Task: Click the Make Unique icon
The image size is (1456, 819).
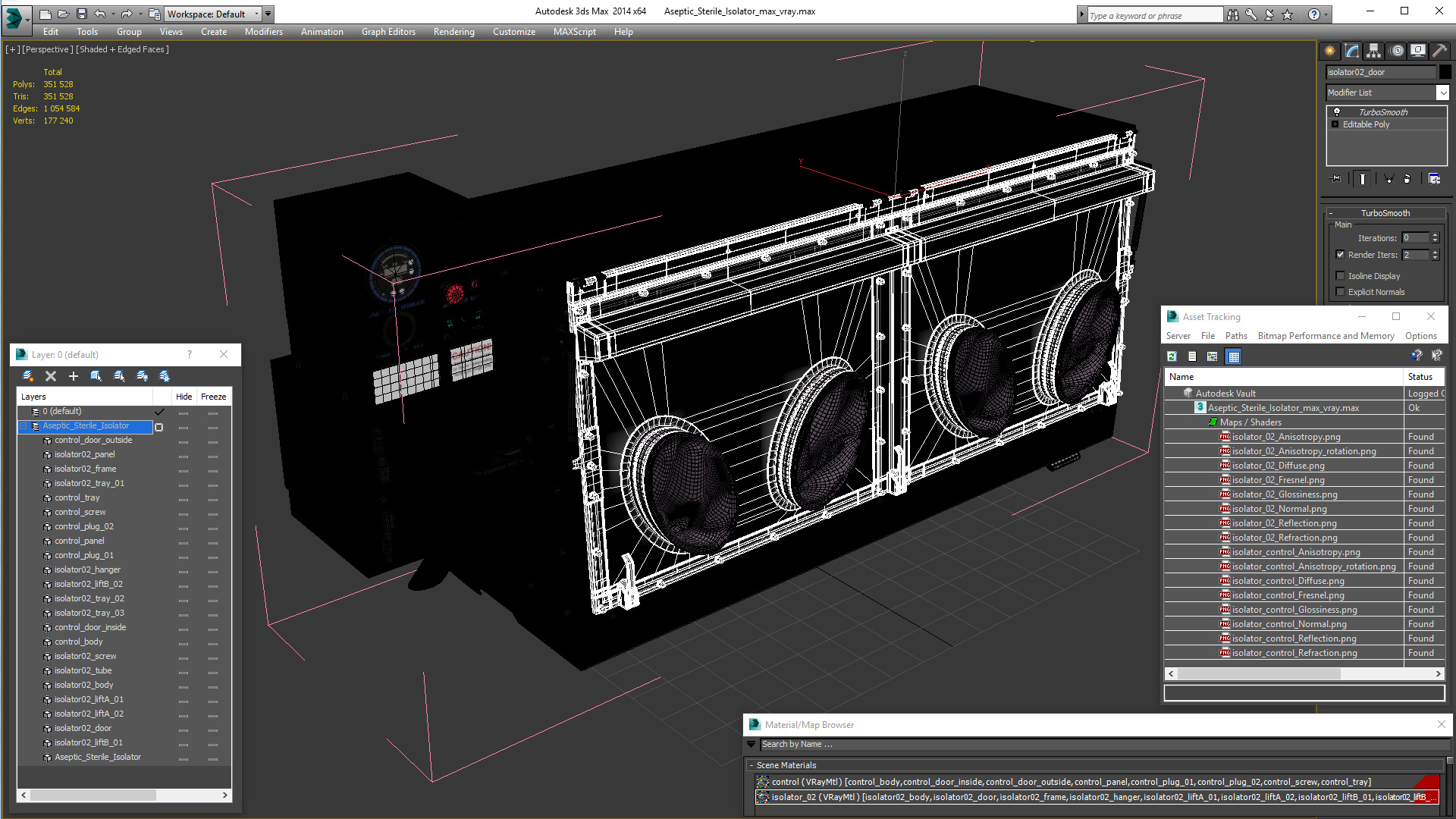Action: [x=1389, y=179]
